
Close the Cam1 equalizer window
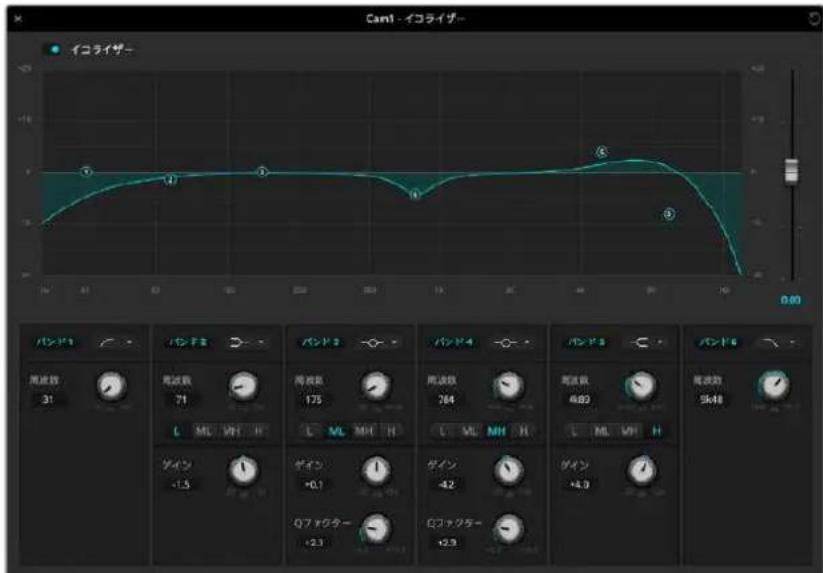(18, 19)
